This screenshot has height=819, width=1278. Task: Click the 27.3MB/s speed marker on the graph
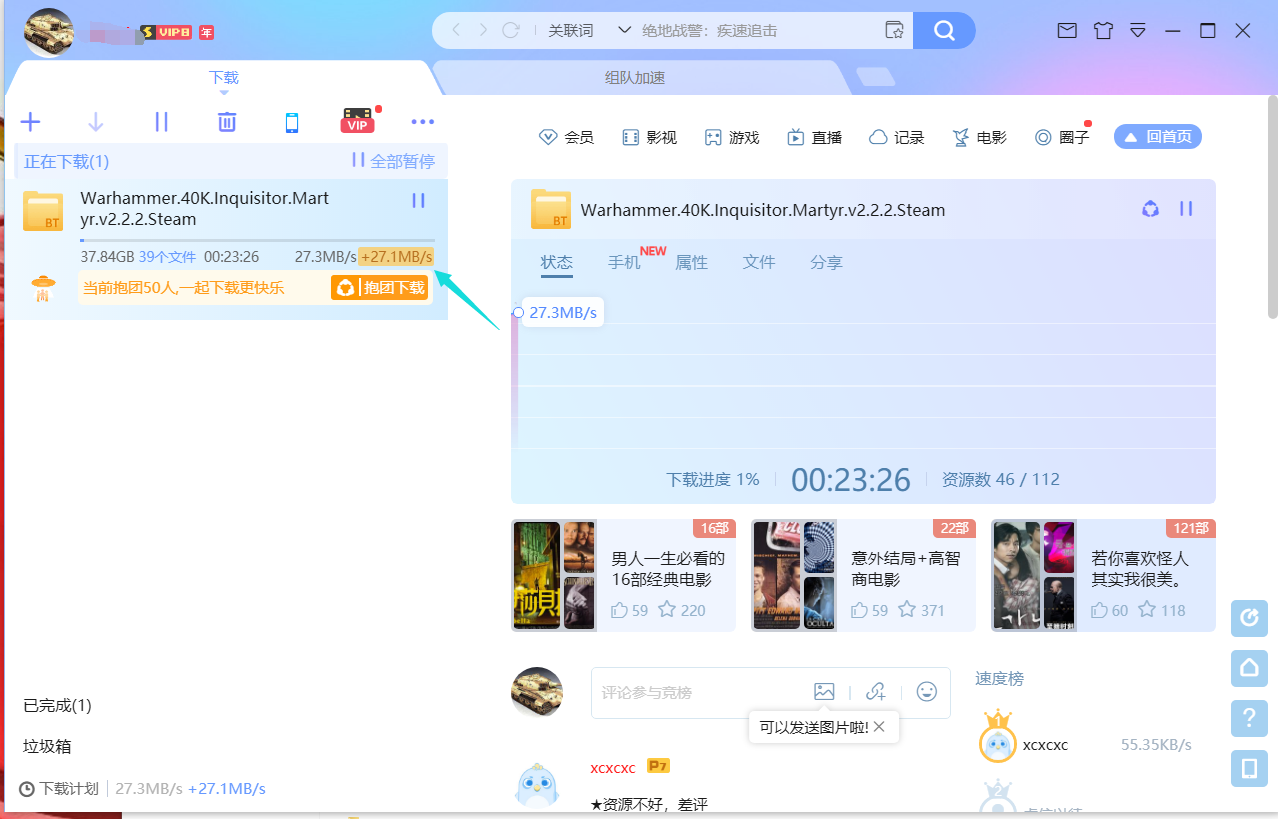(562, 311)
